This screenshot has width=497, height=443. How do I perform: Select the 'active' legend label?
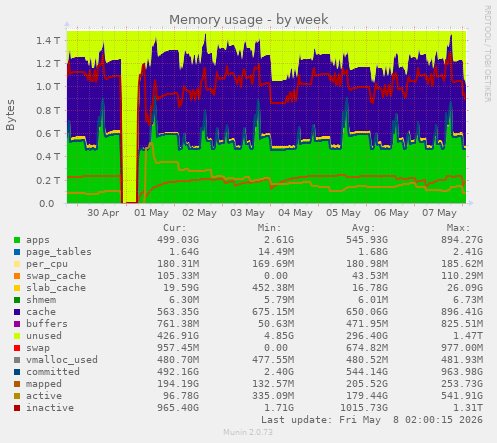[44, 396]
